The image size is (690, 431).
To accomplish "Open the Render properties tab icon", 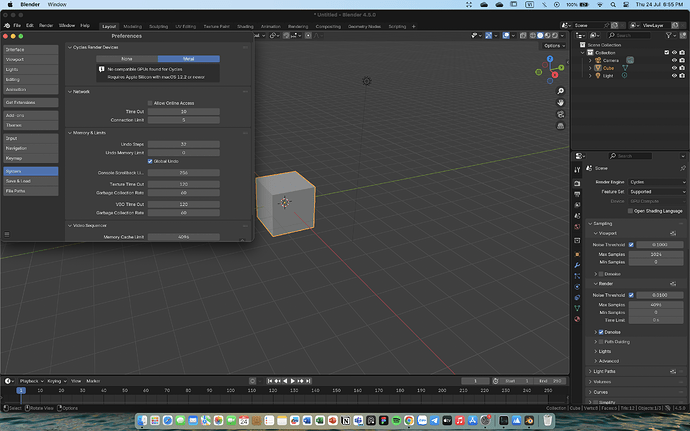I will pyautogui.click(x=577, y=184).
